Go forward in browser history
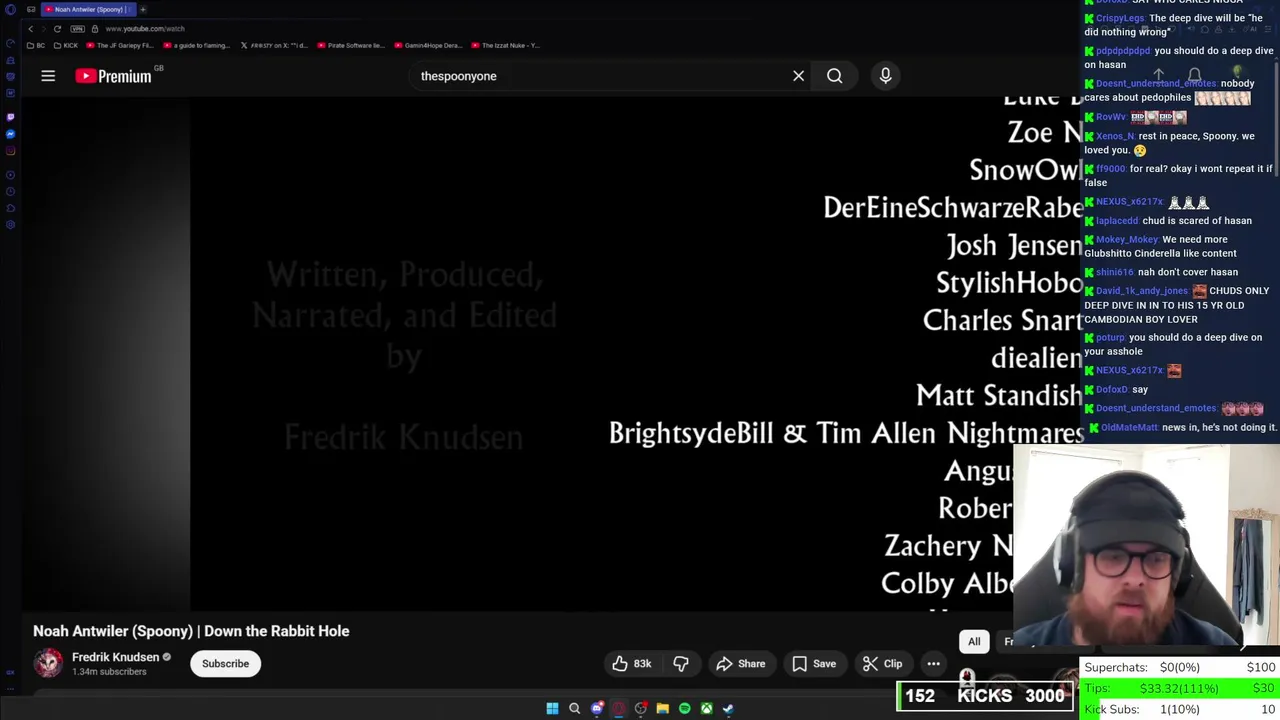1280x720 pixels. pos(43,29)
